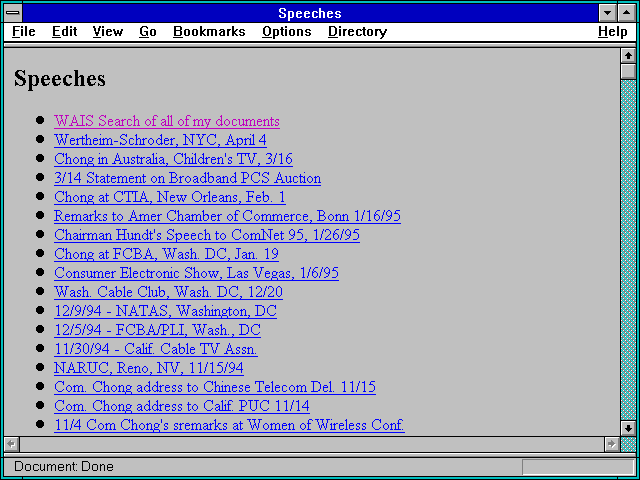Open 12/9/94 NATAS, Washington, DC link

tap(165, 311)
